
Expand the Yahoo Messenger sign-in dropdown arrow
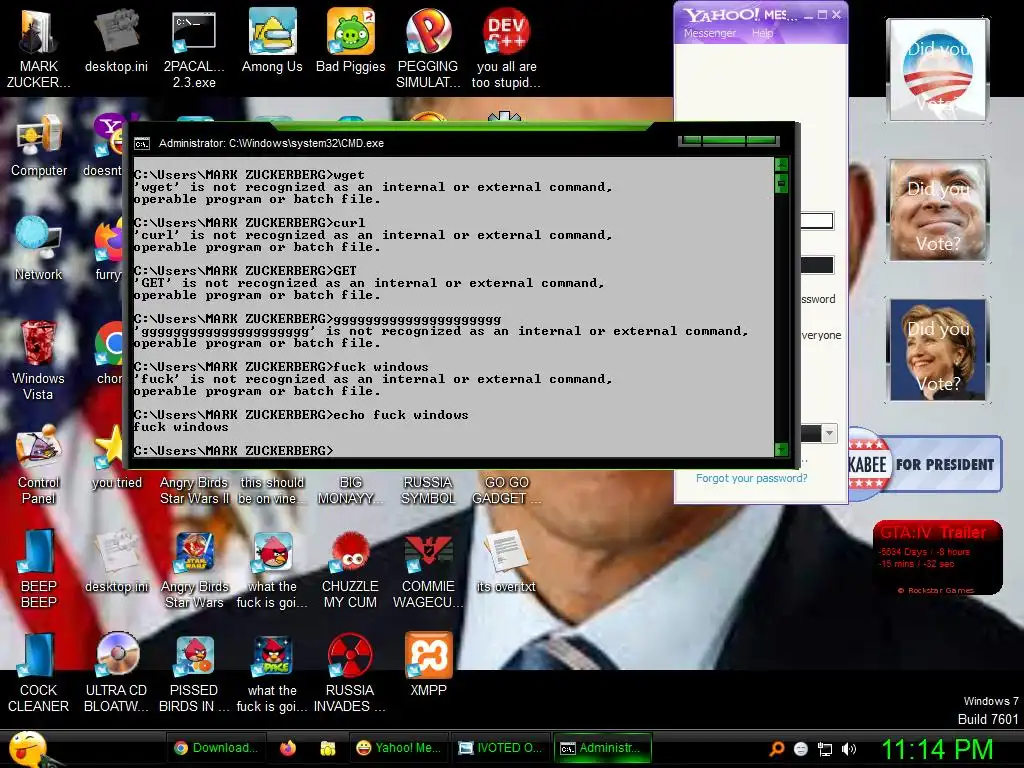click(x=829, y=433)
